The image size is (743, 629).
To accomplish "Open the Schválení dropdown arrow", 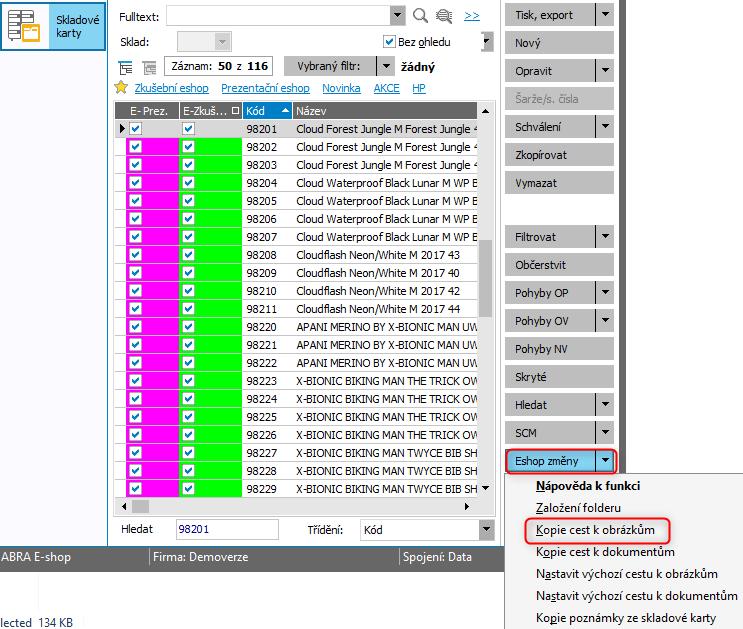I will point(605,127).
